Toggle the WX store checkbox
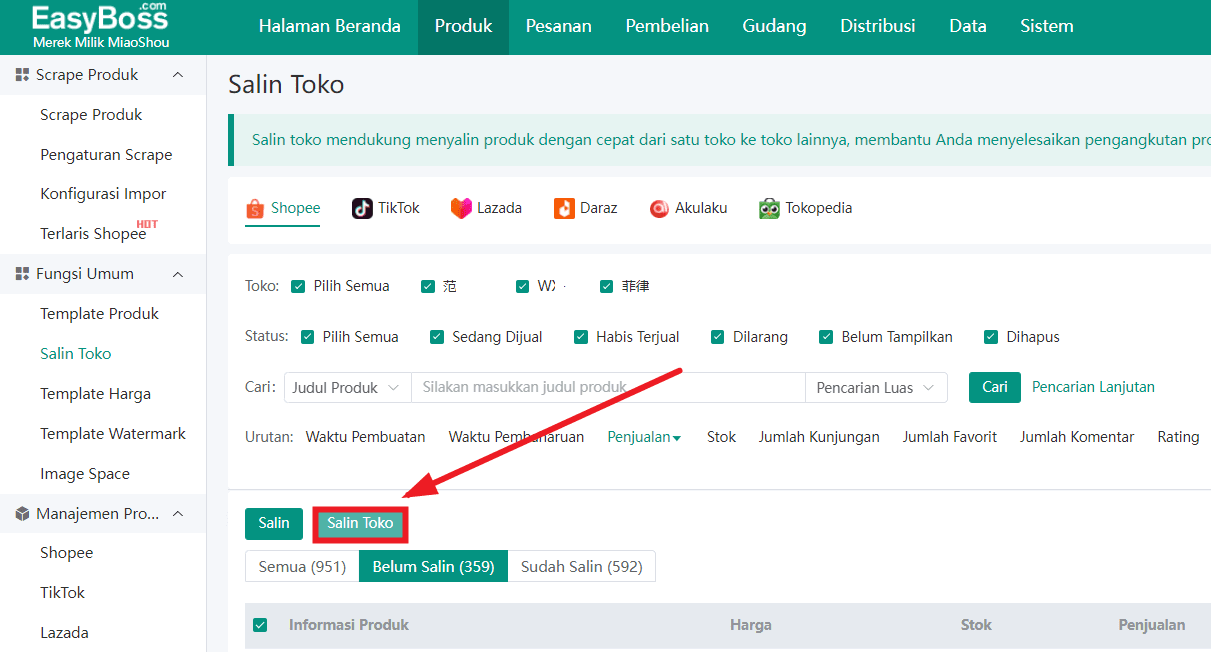The height and width of the screenshot is (652, 1211). pyautogui.click(x=522, y=286)
